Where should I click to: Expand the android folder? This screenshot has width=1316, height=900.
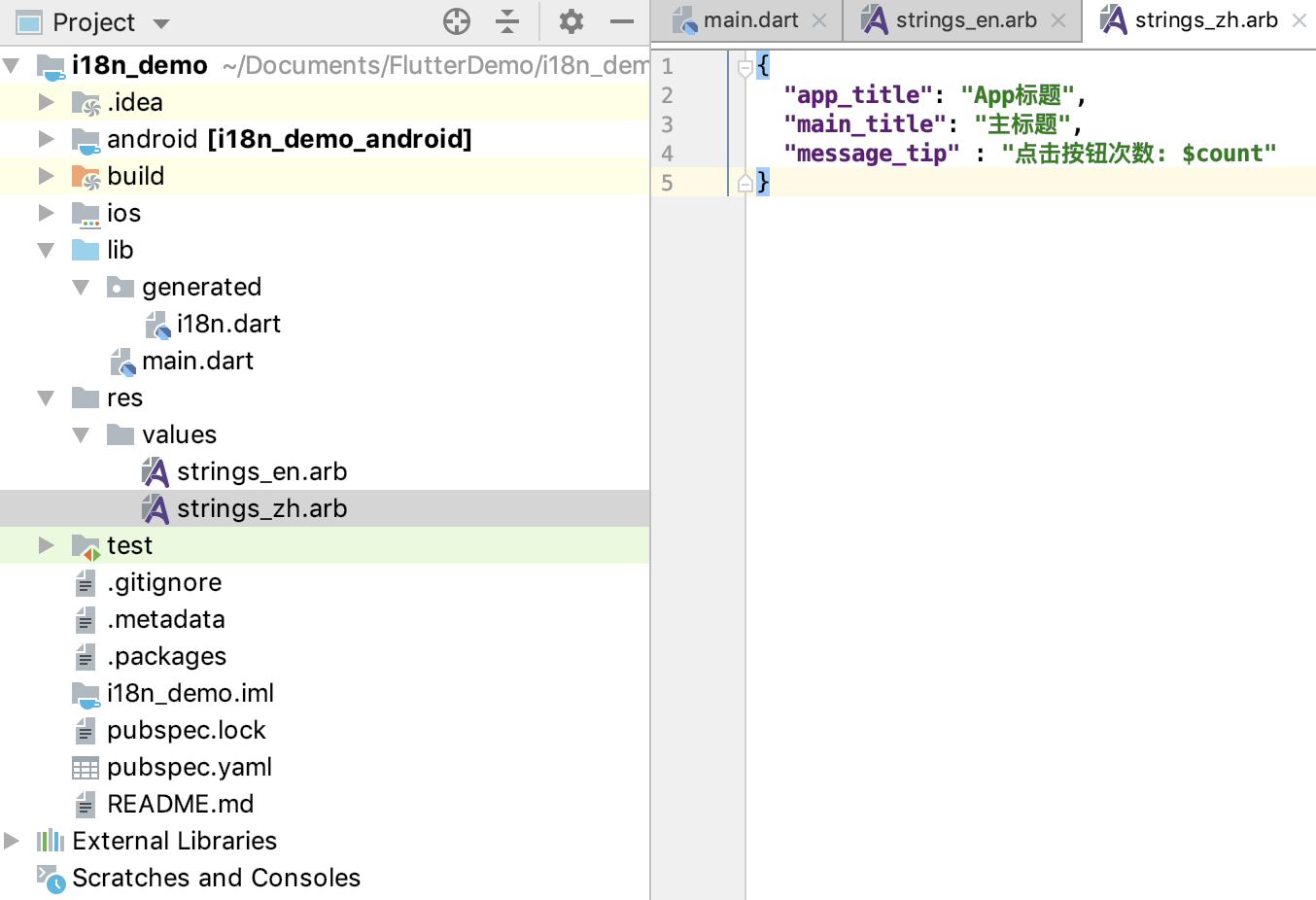tap(46, 139)
